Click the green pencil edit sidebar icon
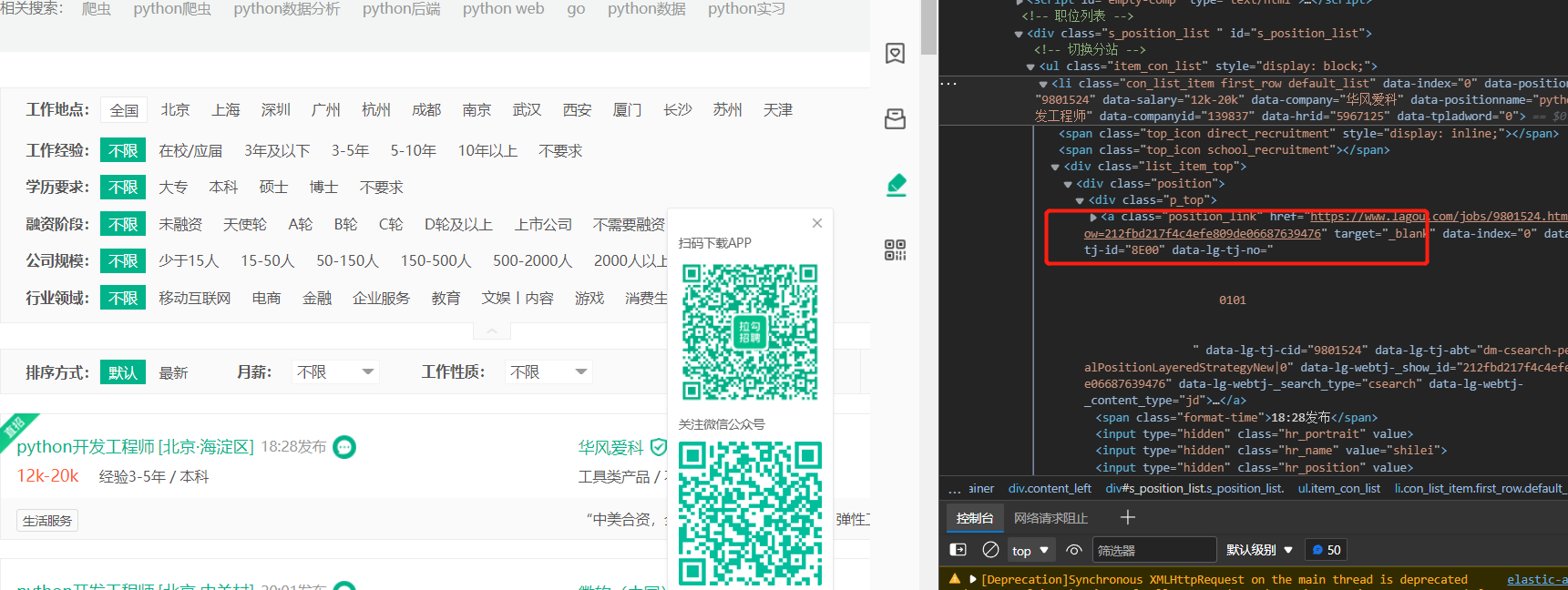 pos(897,185)
